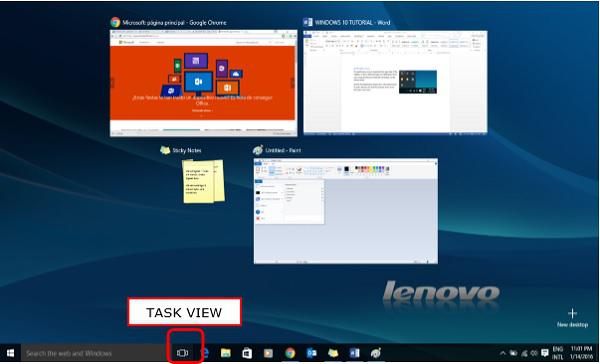Open Paint from the taskbar
The height and width of the screenshot is (364, 600).
point(376,353)
